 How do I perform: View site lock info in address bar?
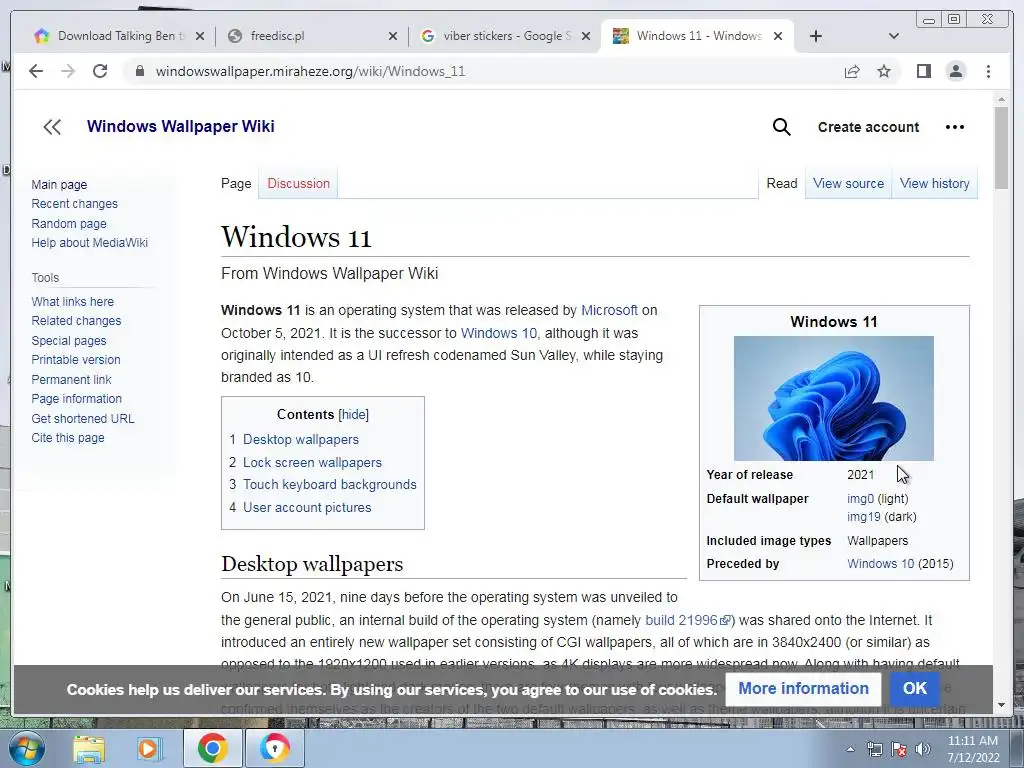139,71
